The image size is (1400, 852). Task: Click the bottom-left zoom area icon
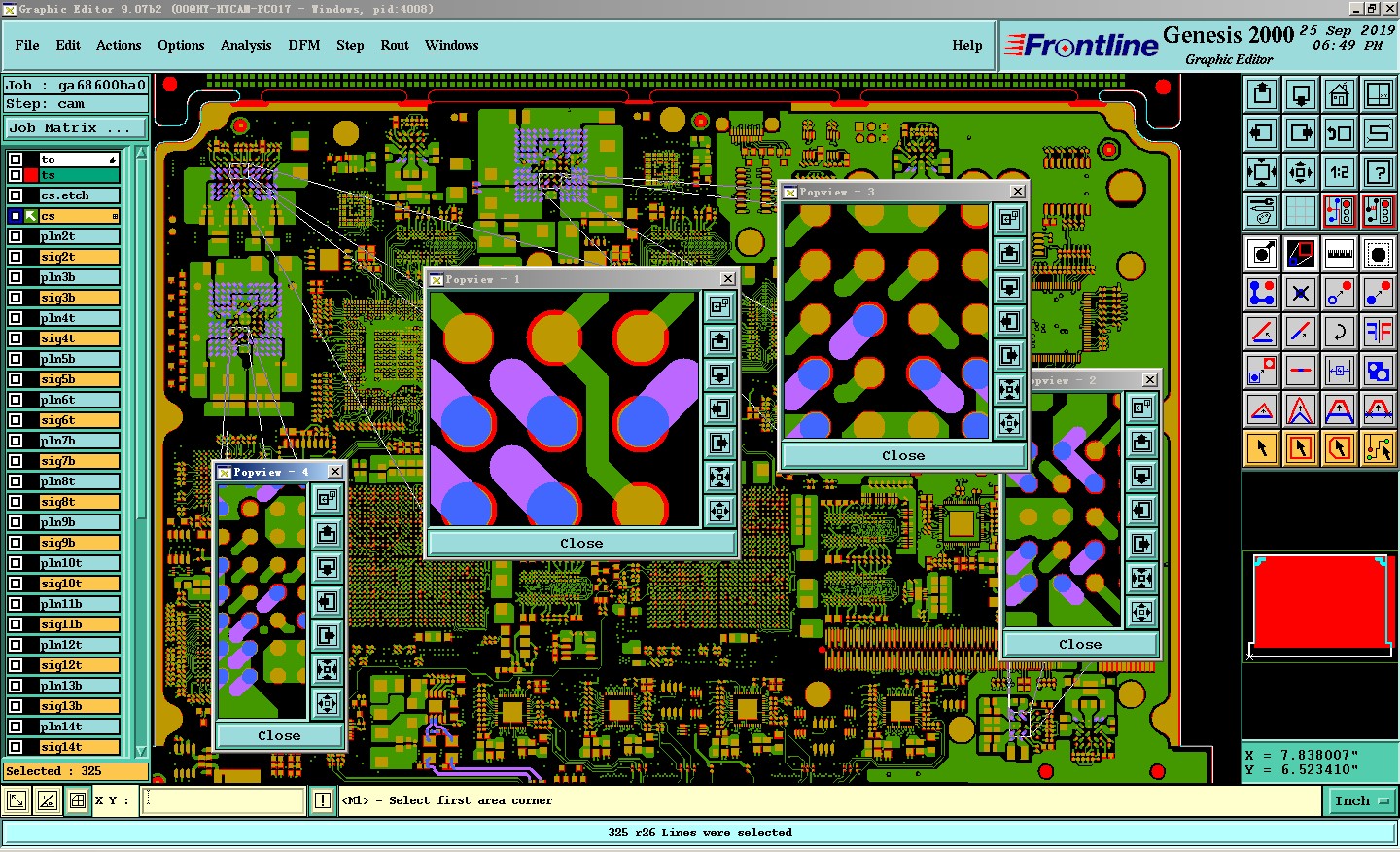pyautogui.click(x=17, y=801)
